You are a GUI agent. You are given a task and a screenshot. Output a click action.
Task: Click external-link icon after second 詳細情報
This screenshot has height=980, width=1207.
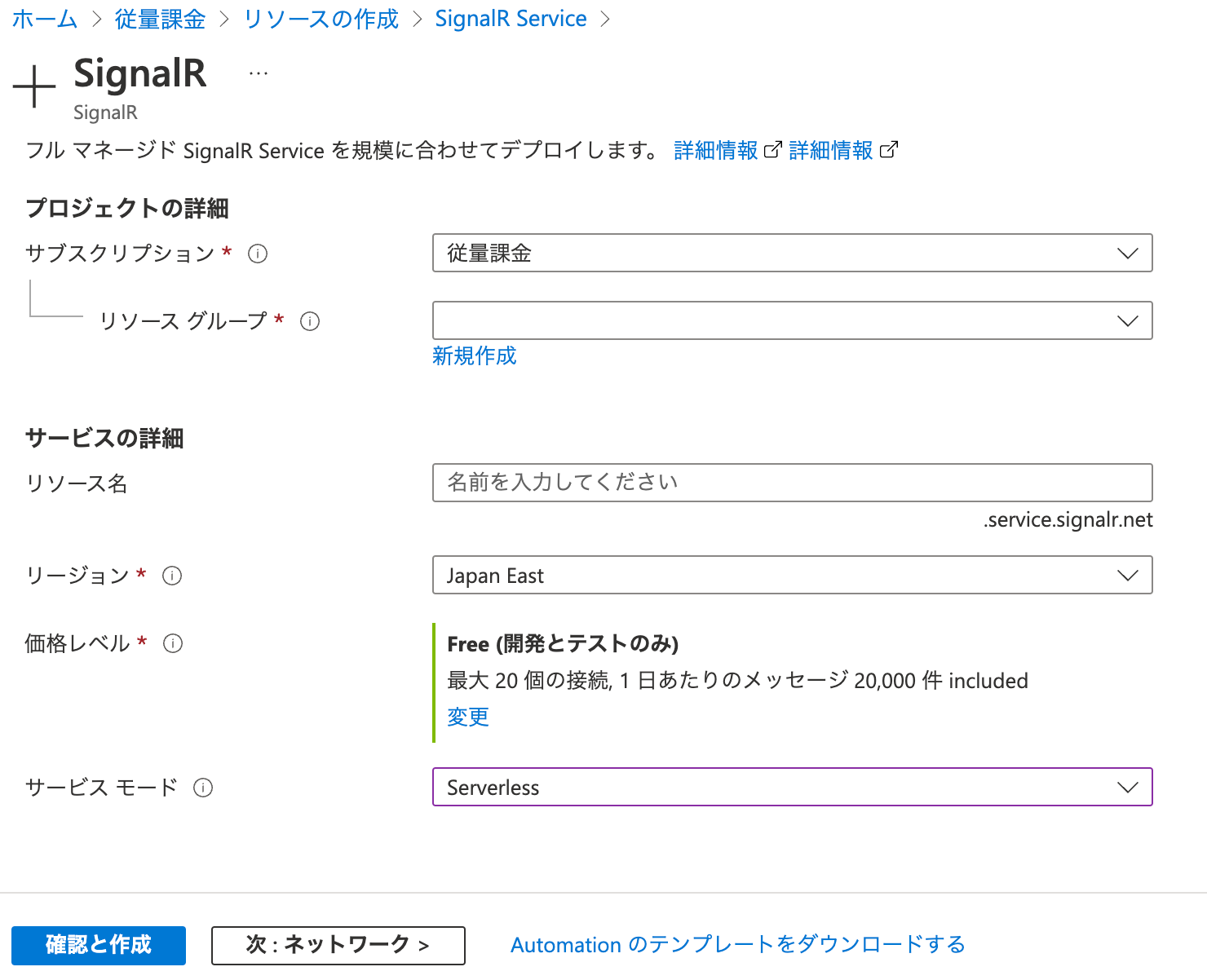(889, 150)
